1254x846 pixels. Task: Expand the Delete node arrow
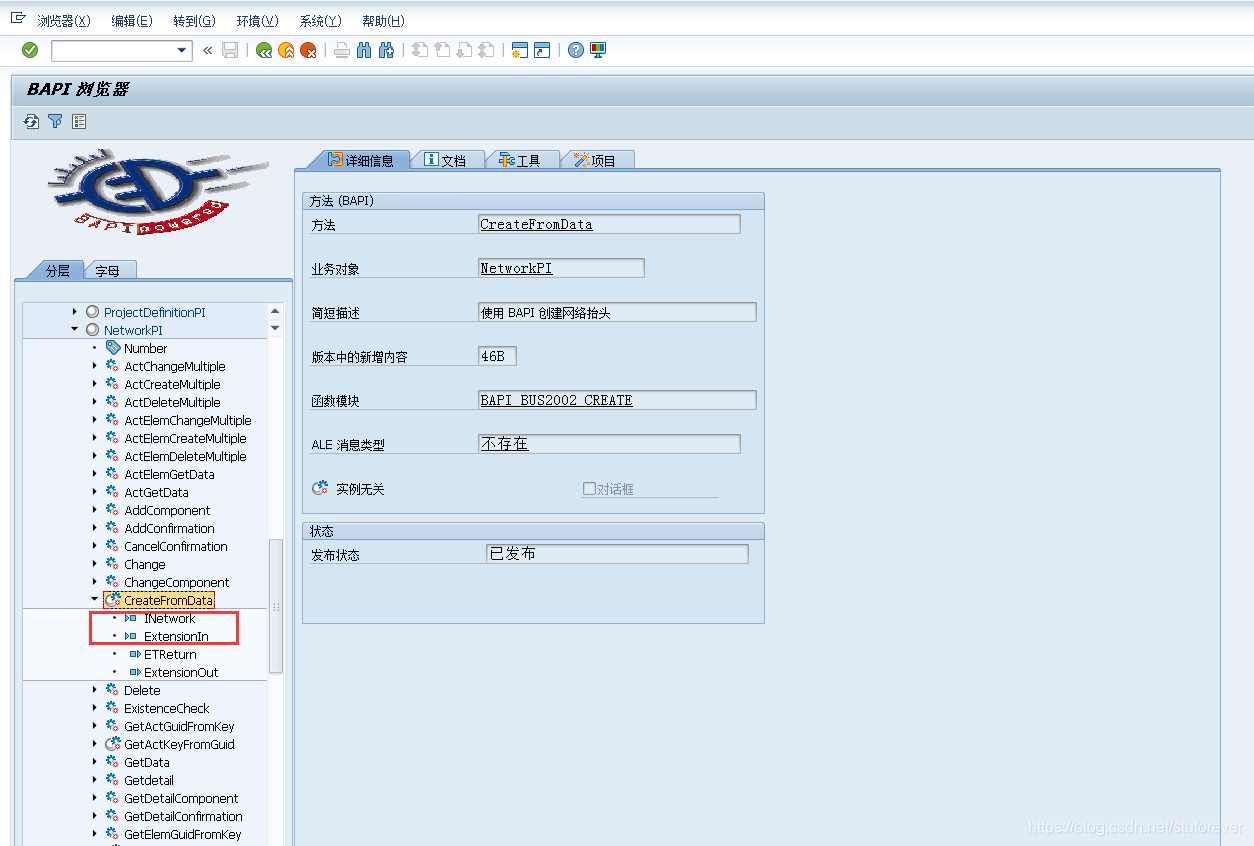[x=95, y=690]
